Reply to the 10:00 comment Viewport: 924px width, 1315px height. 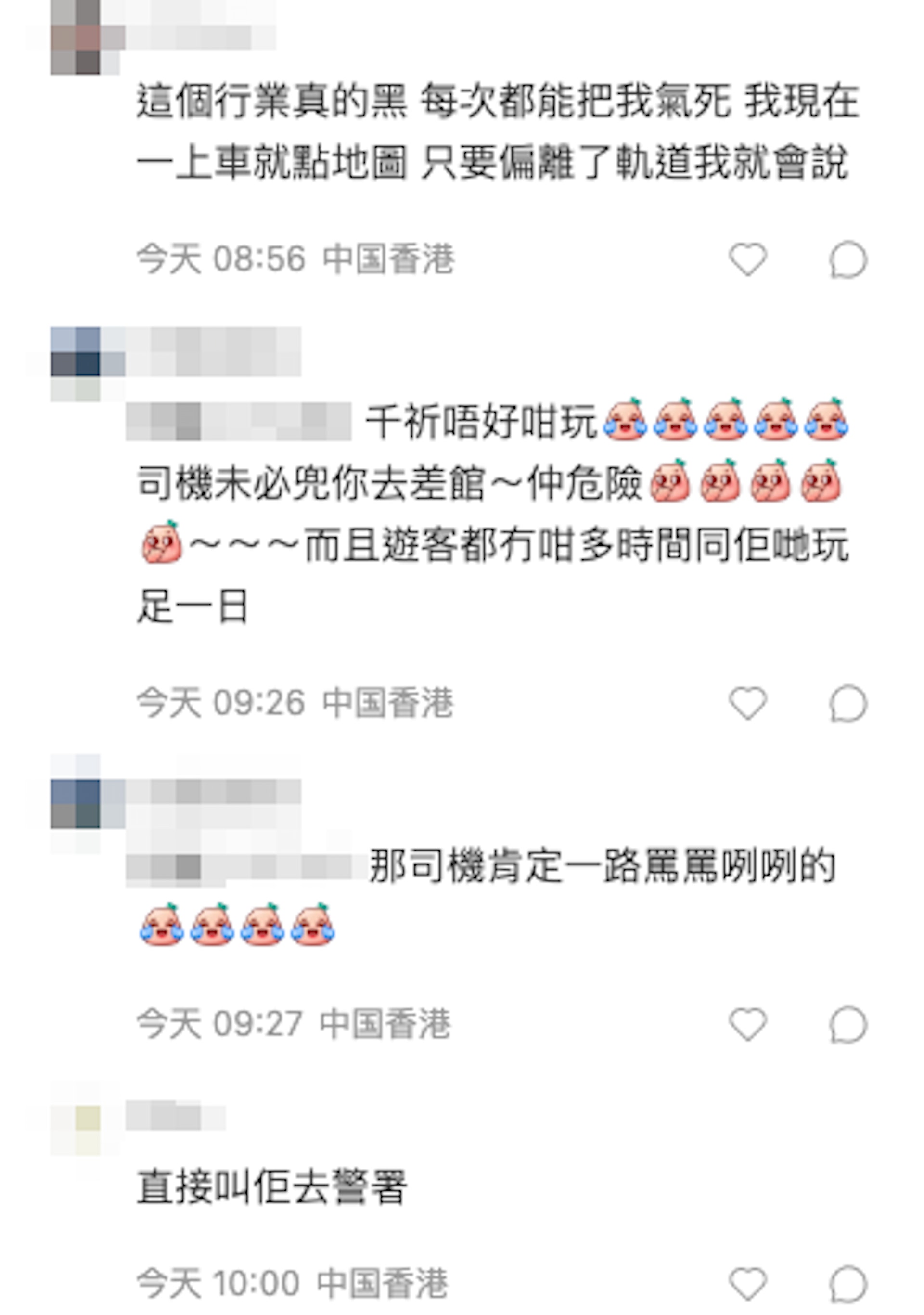click(848, 1285)
